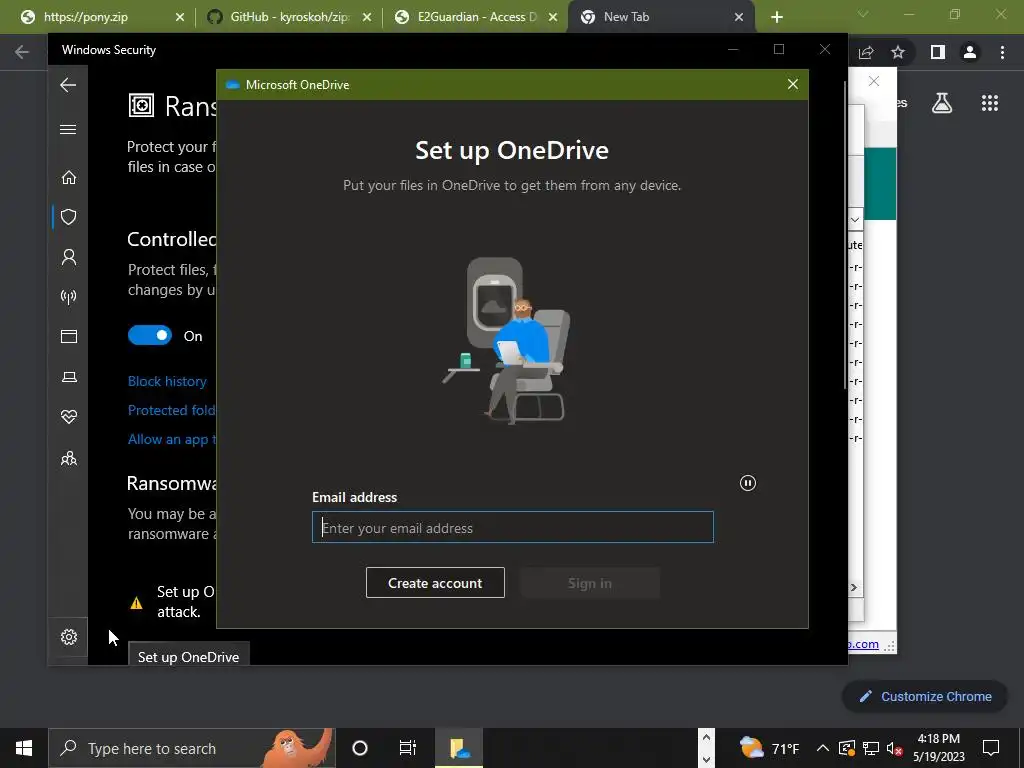
Task: Open the notification center icon
Action: 991,748
